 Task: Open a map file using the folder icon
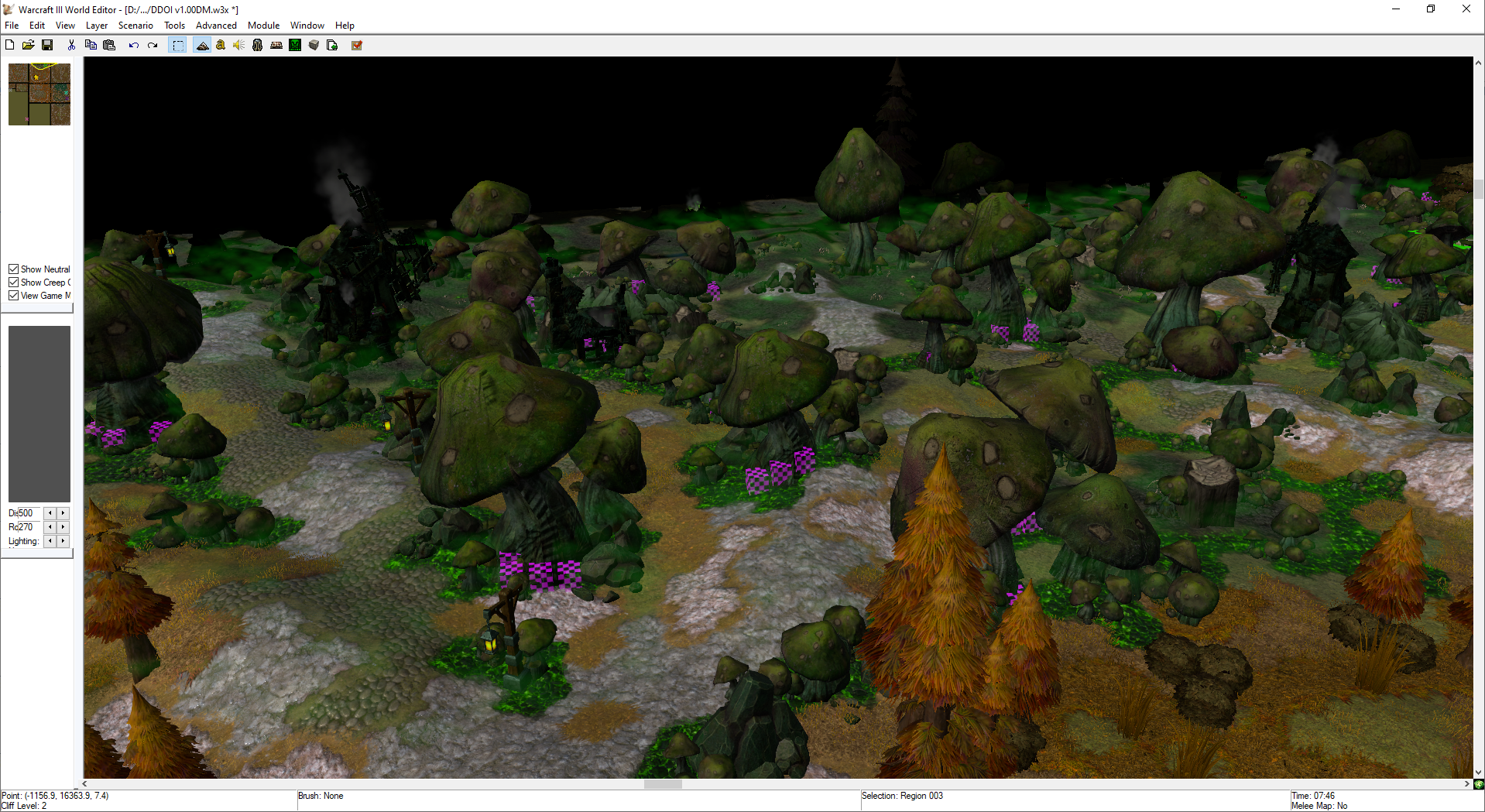[29, 45]
